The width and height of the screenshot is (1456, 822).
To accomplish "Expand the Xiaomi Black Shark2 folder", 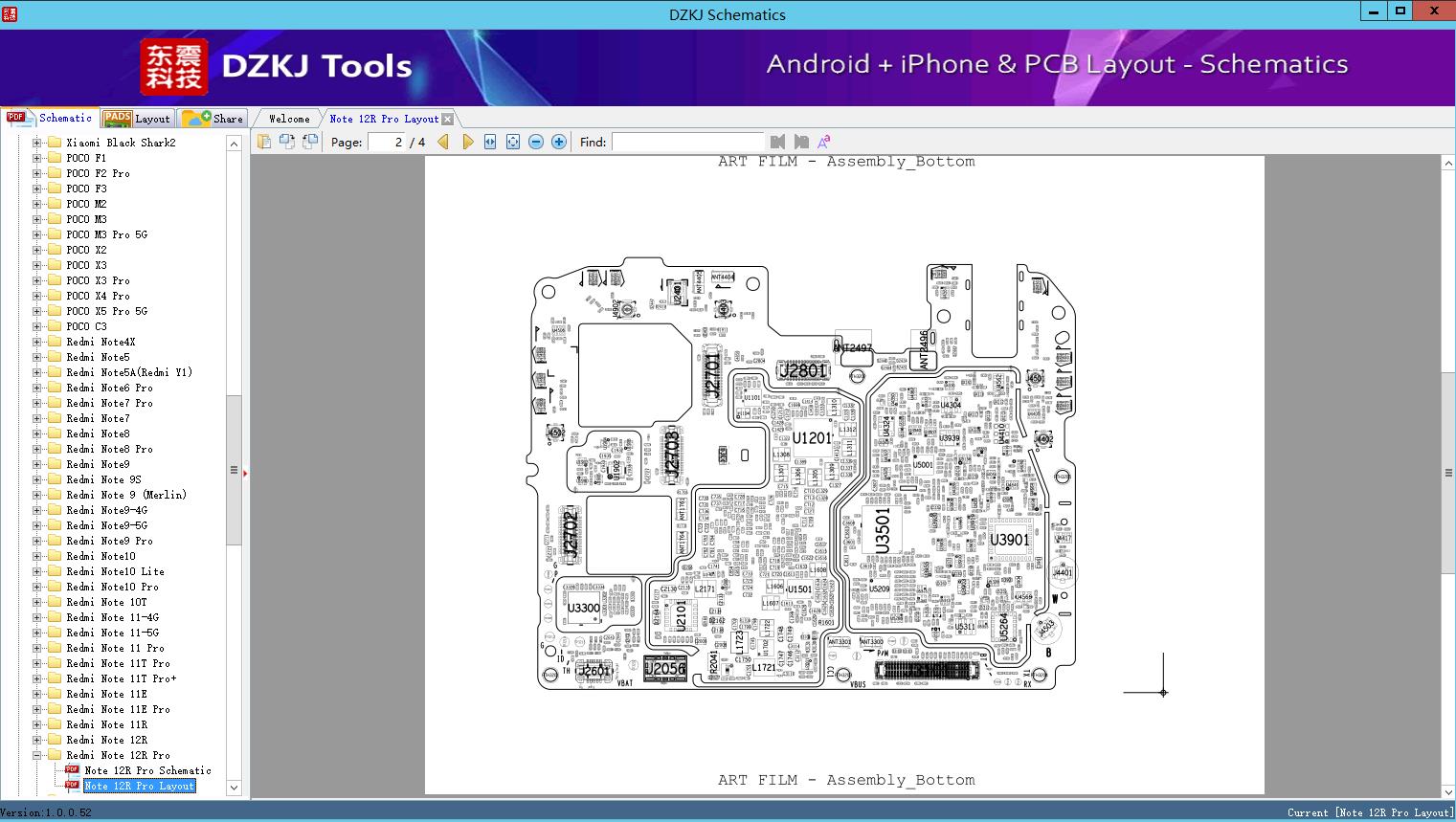I will [x=37, y=143].
